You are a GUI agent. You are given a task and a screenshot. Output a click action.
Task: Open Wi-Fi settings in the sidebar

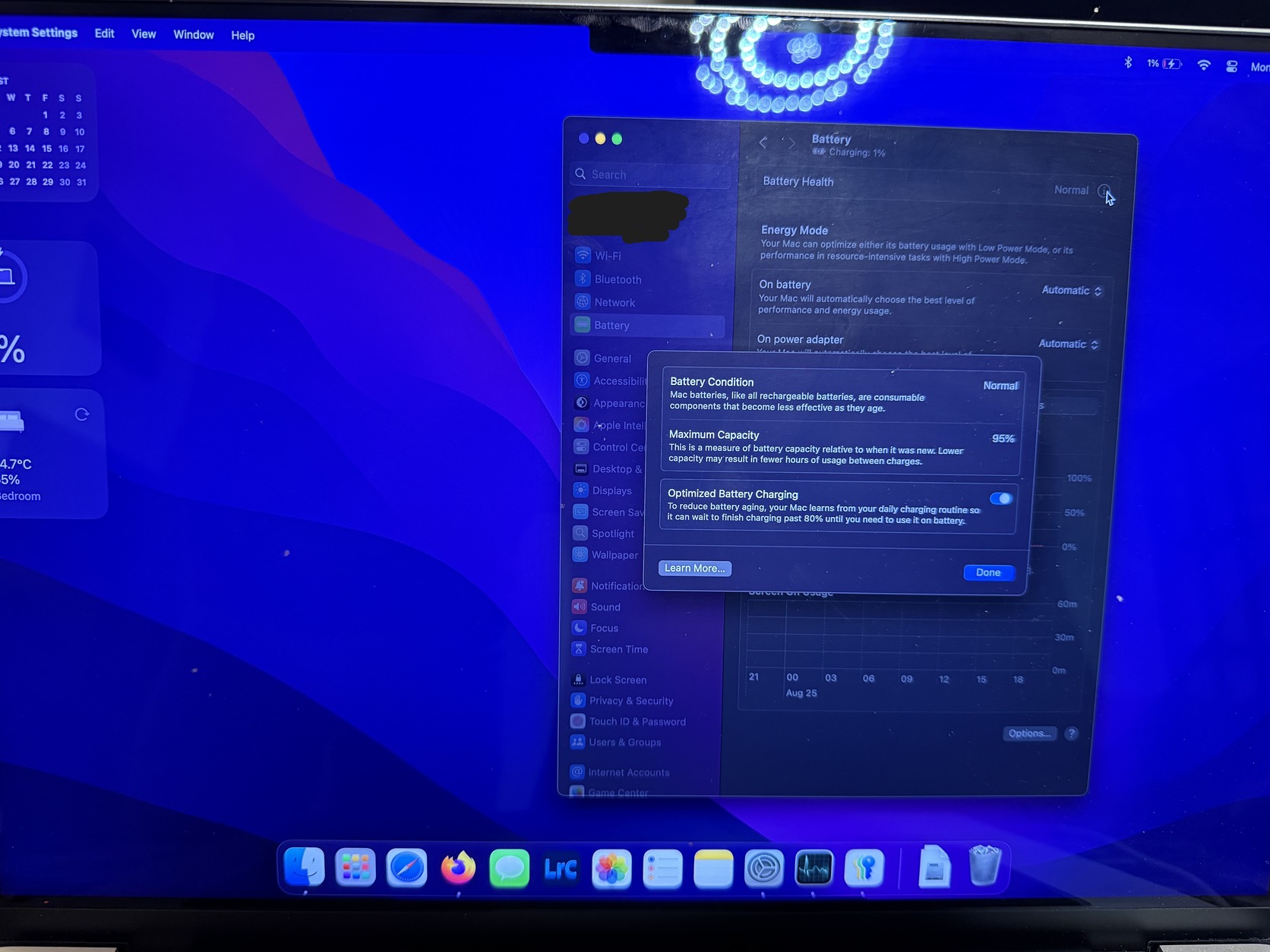649,256
